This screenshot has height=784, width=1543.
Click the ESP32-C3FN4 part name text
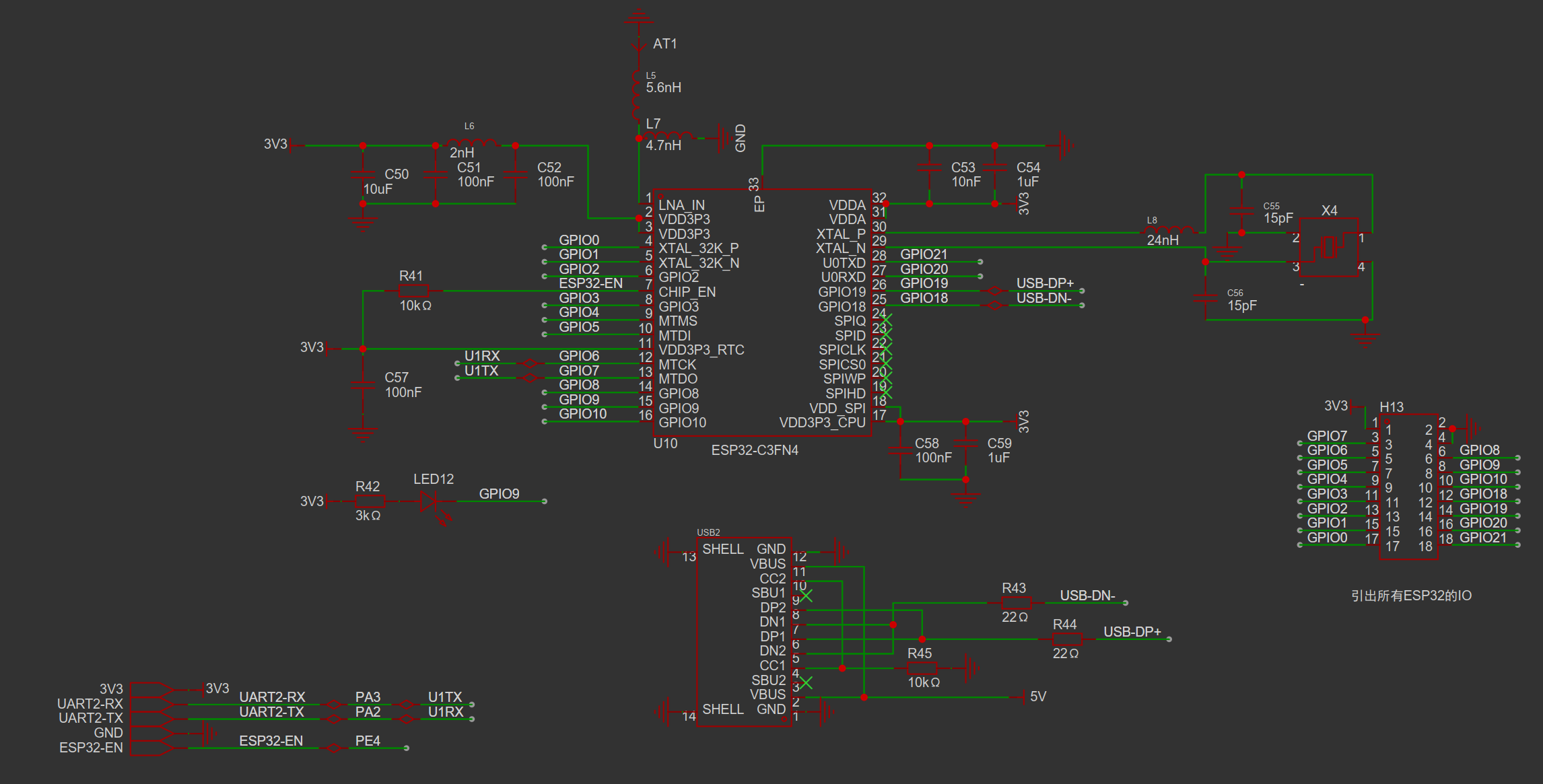pos(755,450)
